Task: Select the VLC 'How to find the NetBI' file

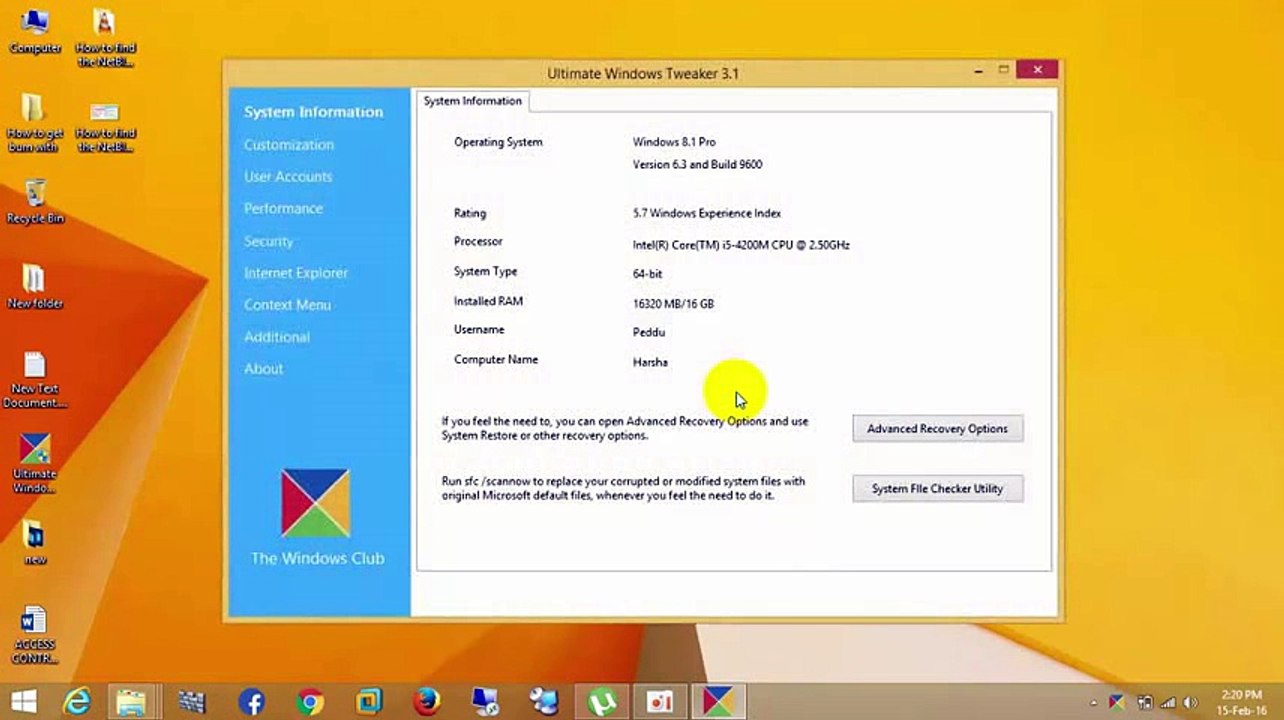Action: 105,38
